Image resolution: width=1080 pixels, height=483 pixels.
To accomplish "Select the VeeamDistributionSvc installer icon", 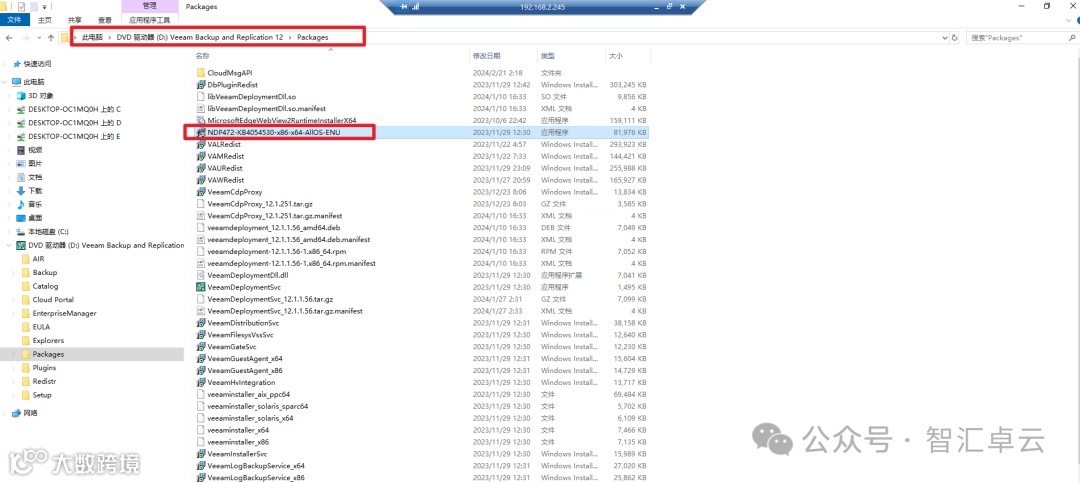I will [200, 322].
